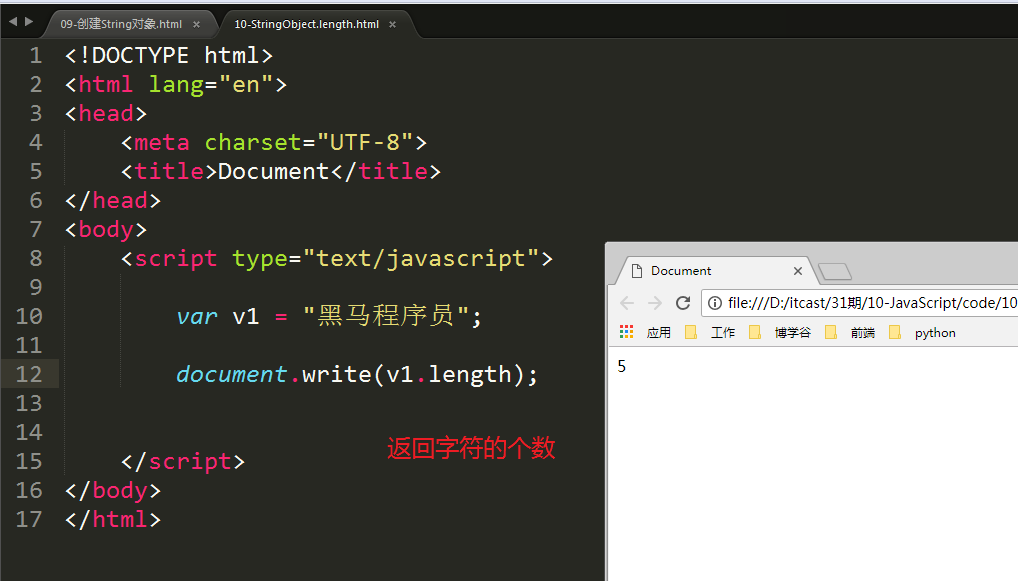Click the closing </html> tag on line 17
This screenshot has height=581, width=1018.
113,519
